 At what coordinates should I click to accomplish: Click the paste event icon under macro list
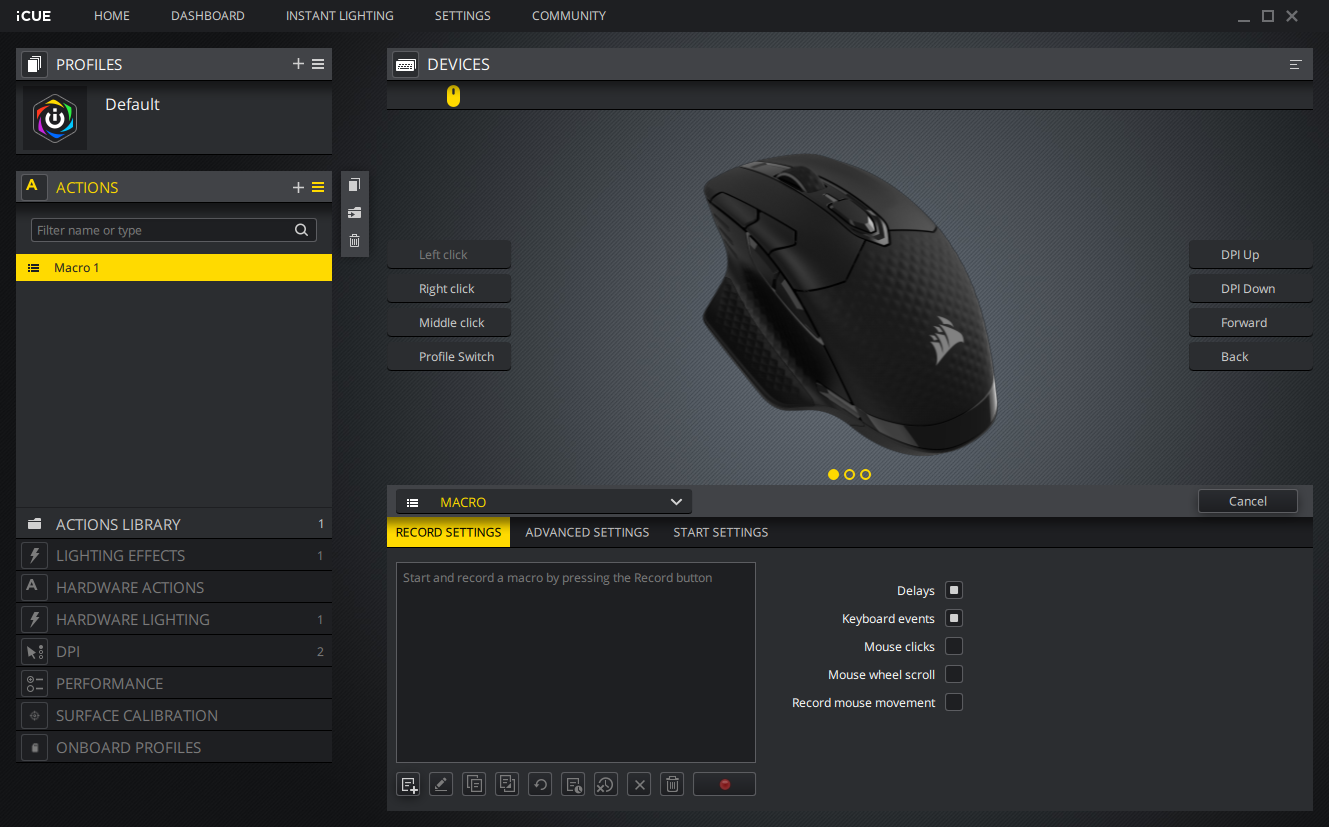[x=507, y=784]
